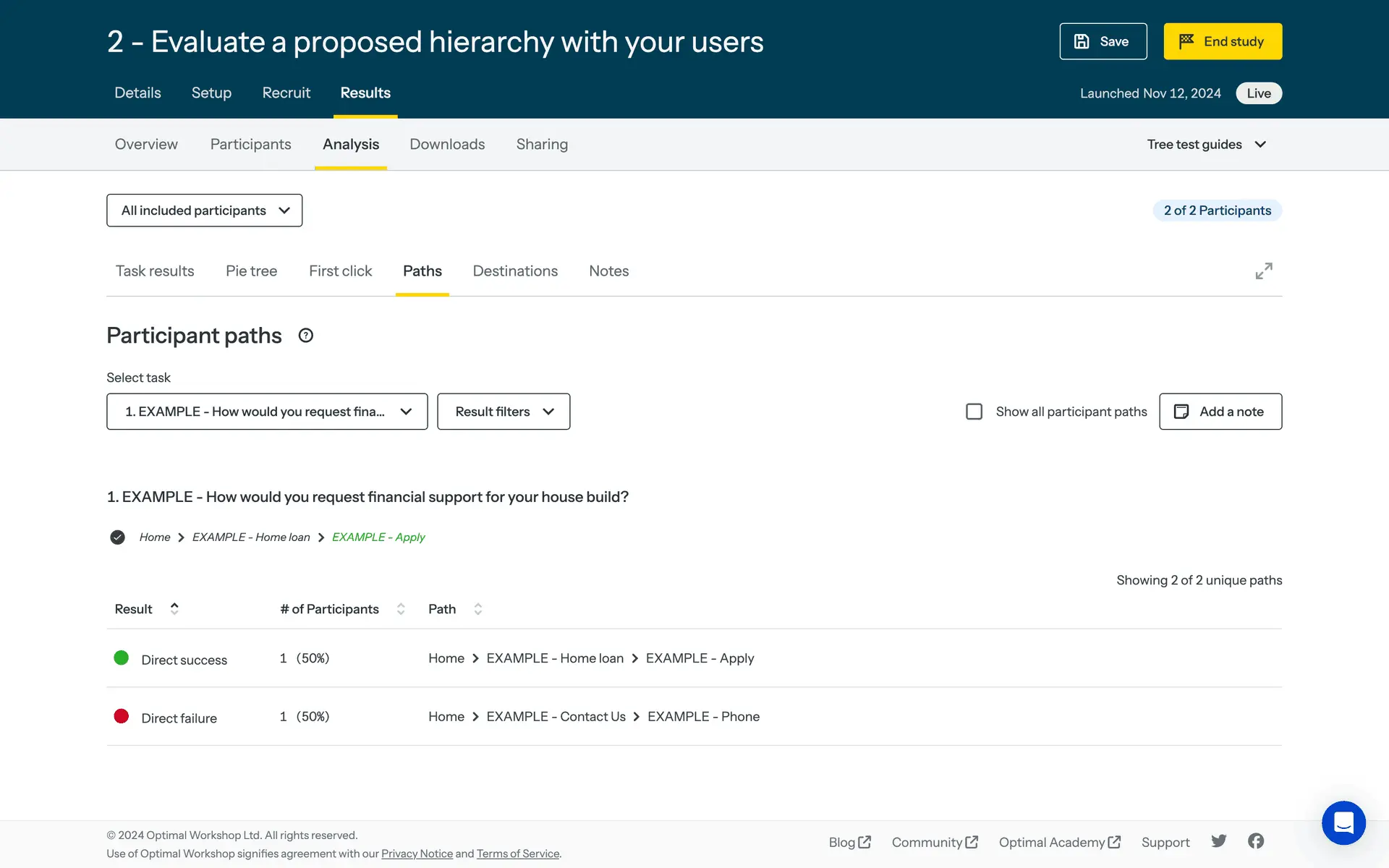Image resolution: width=1389 pixels, height=868 pixels.
Task: Open the Participant paths help icon
Action: click(305, 336)
